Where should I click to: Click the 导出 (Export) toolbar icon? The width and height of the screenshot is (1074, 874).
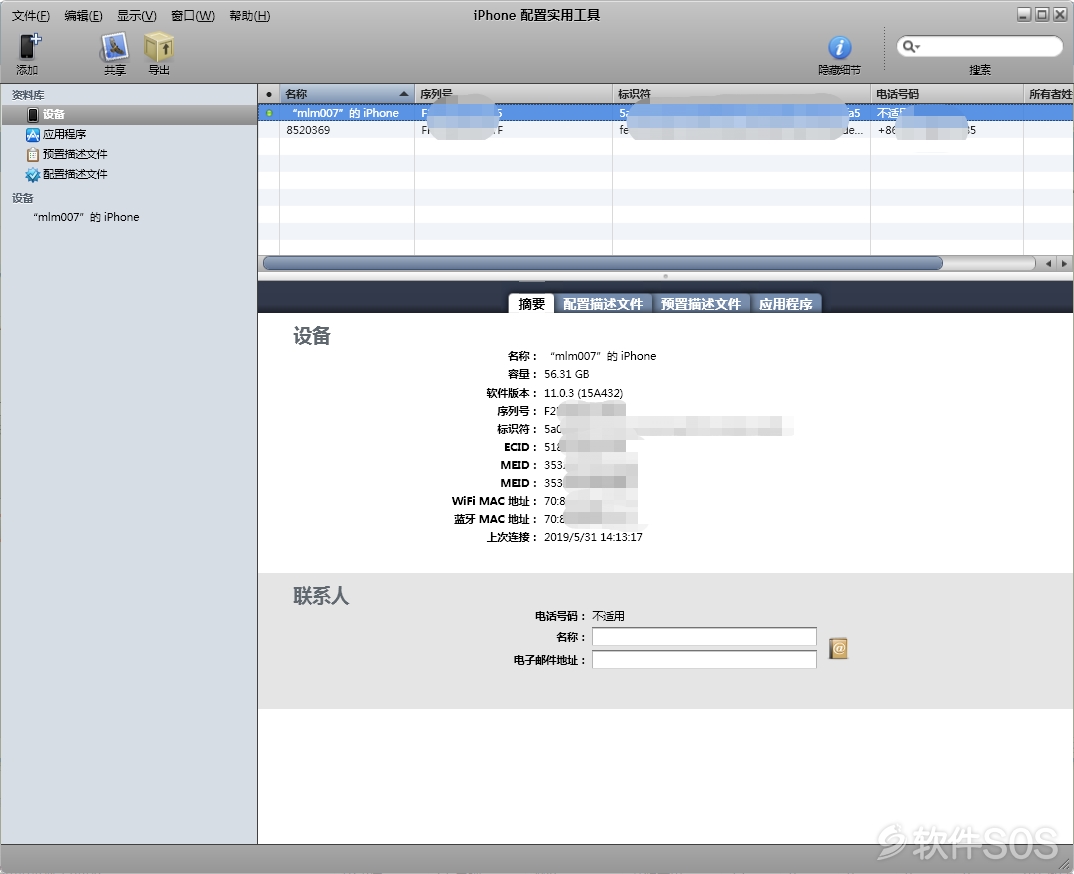point(159,47)
